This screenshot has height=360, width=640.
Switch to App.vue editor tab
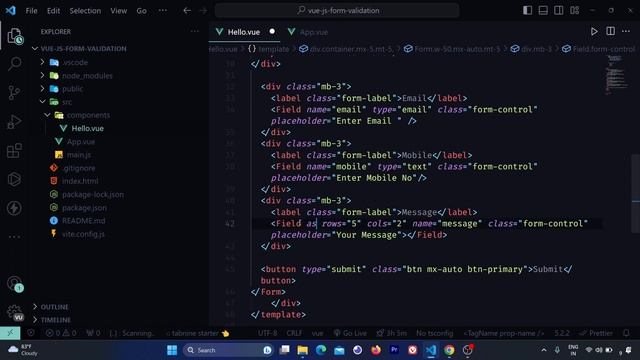(x=313, y=32)
